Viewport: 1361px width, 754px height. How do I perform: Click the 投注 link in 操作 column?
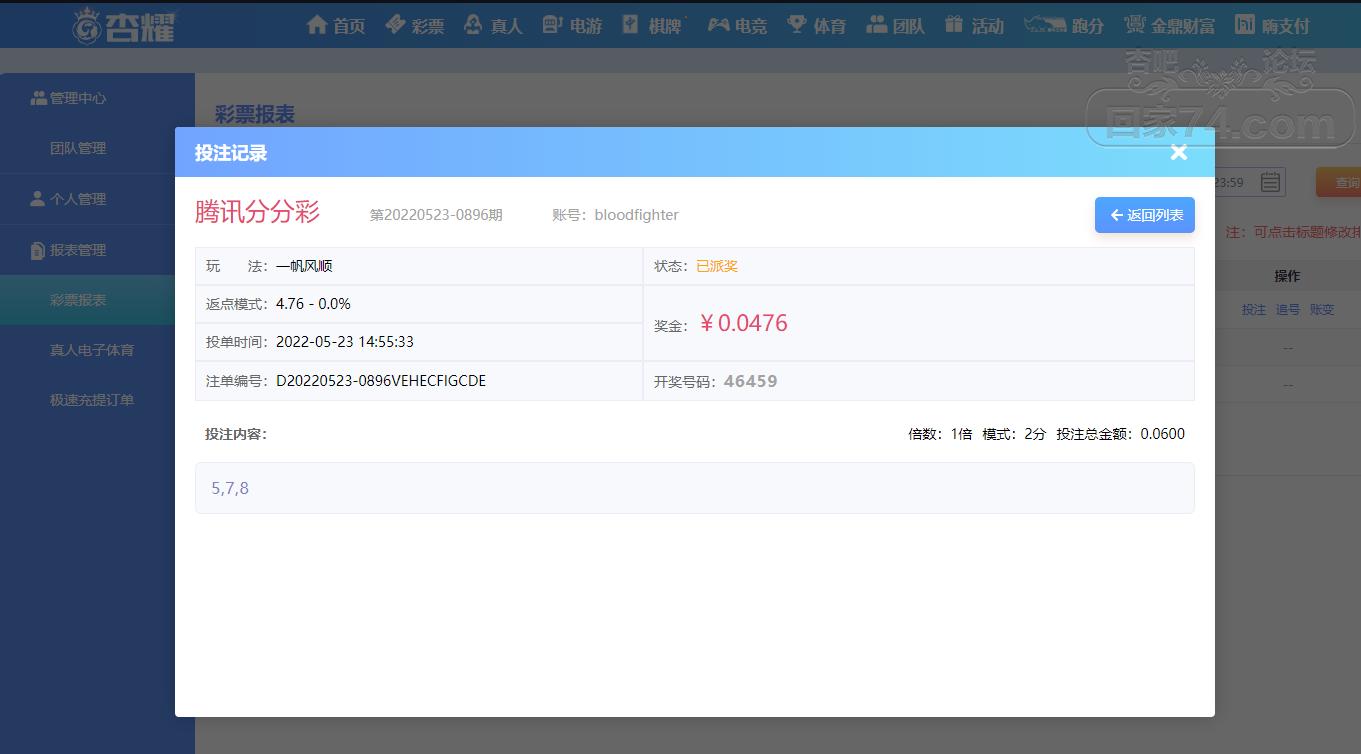click(x=1254, y=310)
